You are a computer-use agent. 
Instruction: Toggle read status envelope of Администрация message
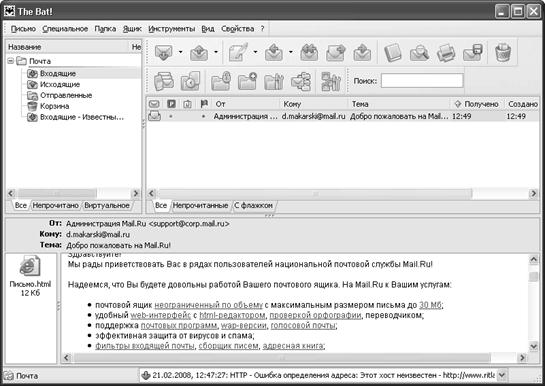[154, 116]
